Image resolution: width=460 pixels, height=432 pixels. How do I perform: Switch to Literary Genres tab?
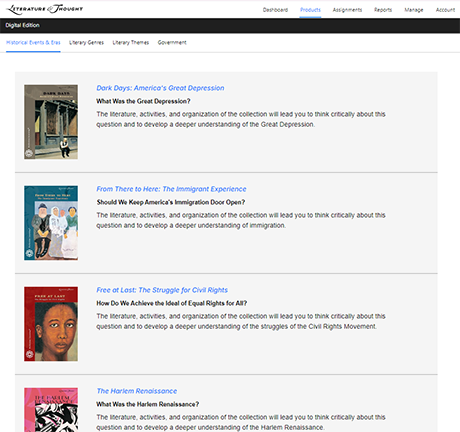tap(86, 43)
